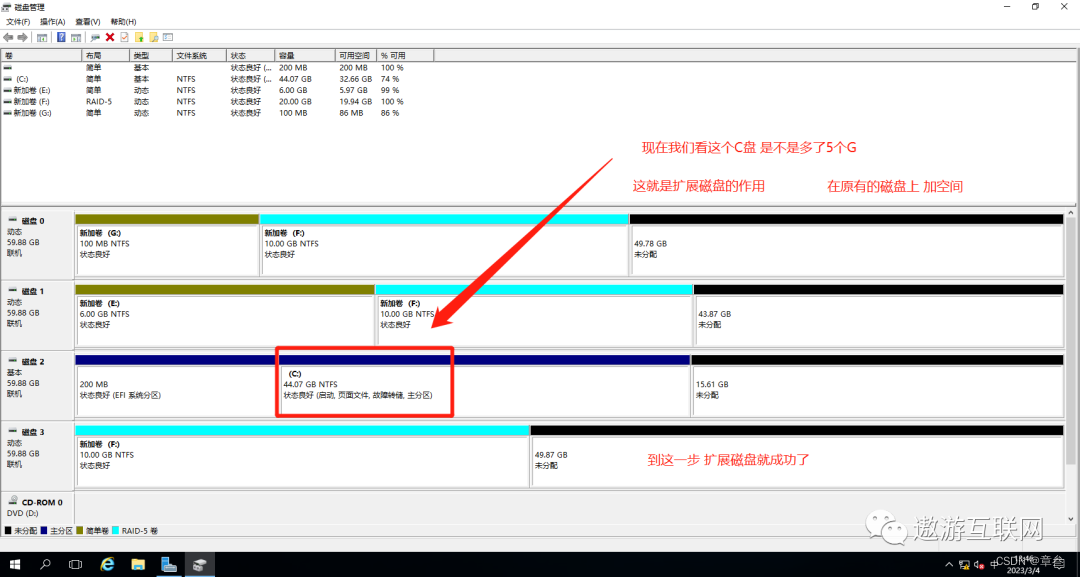The image size is (1080, 577).
Task: Sort by the 容量 column header
Action: pyautogui.click(x=305, y=55)
